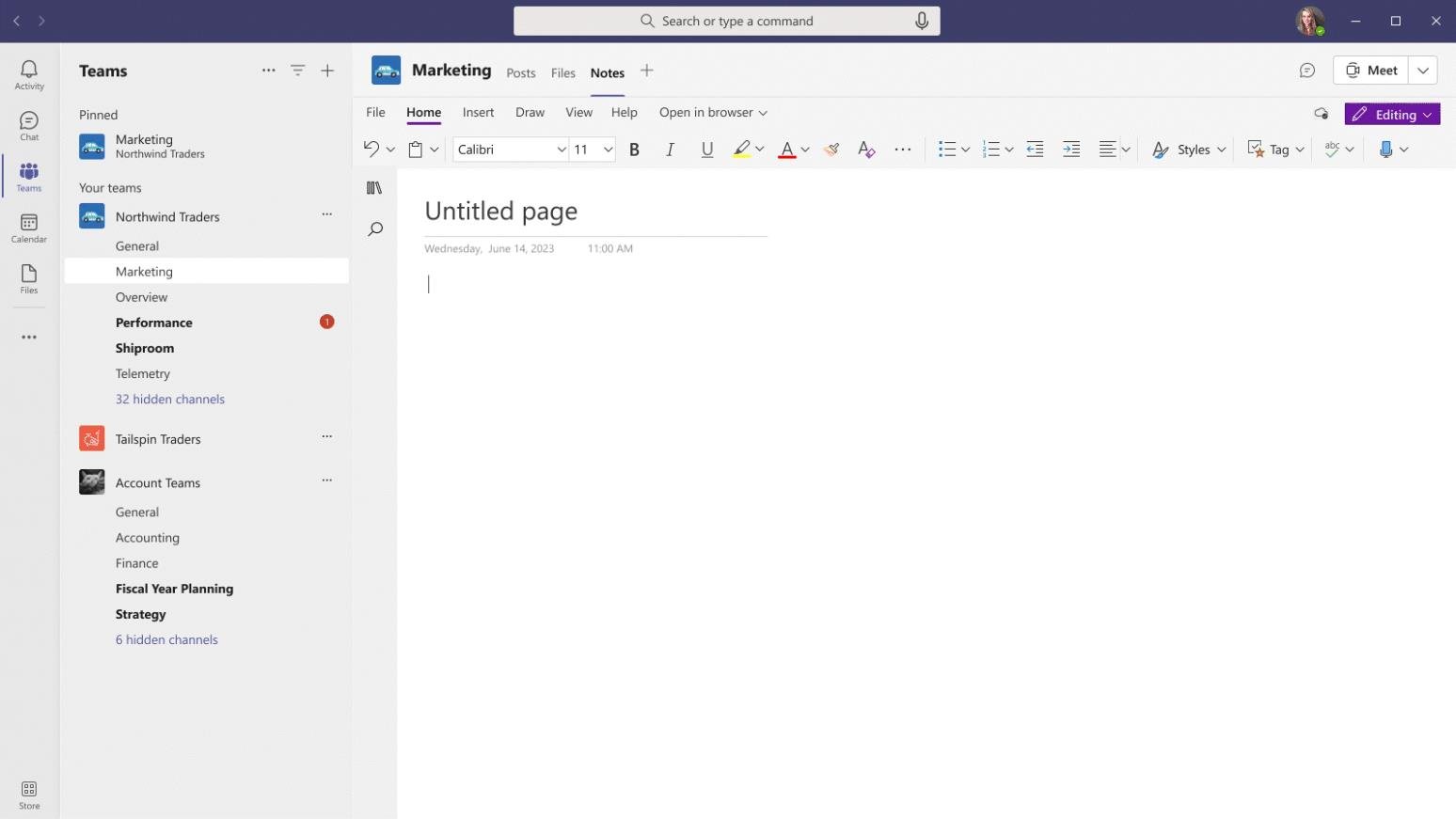The height and width of the screenshot is (819, 1456).
Task: Open Northwind Traders more options
Action: click(x=327, y=214)
